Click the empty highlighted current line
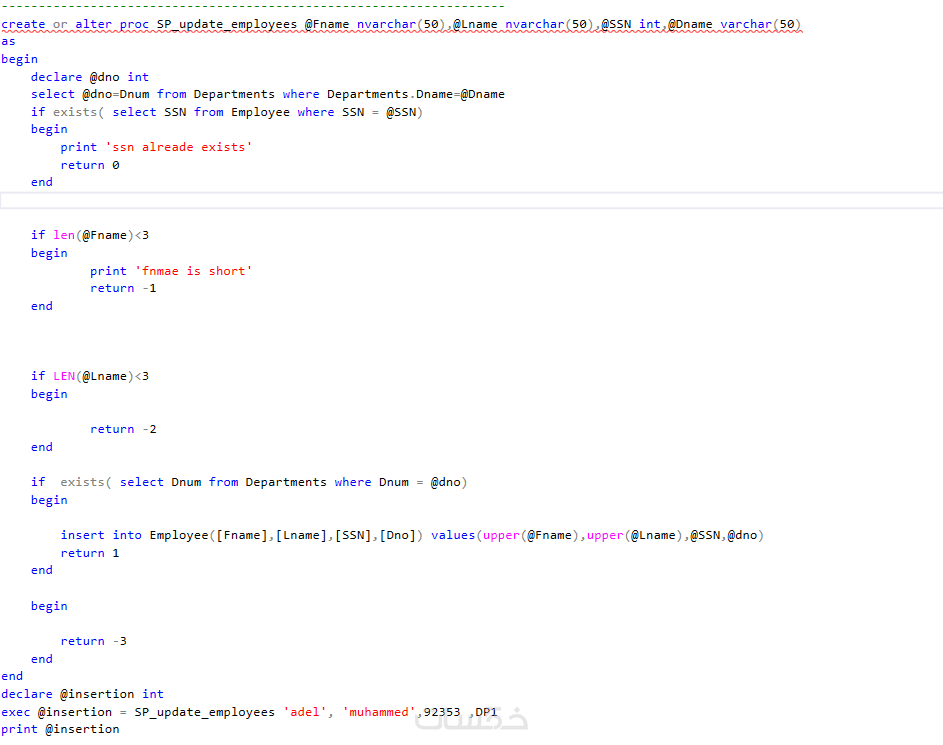 click(x=472, y=200)
